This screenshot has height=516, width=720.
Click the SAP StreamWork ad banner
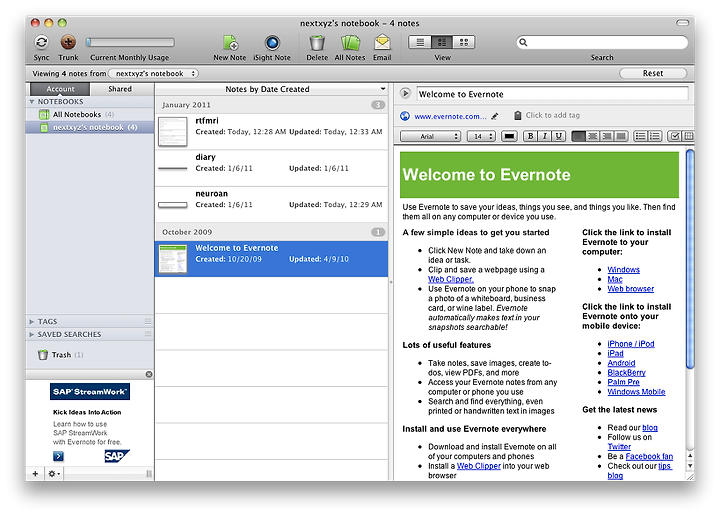(x=90, y=392)
